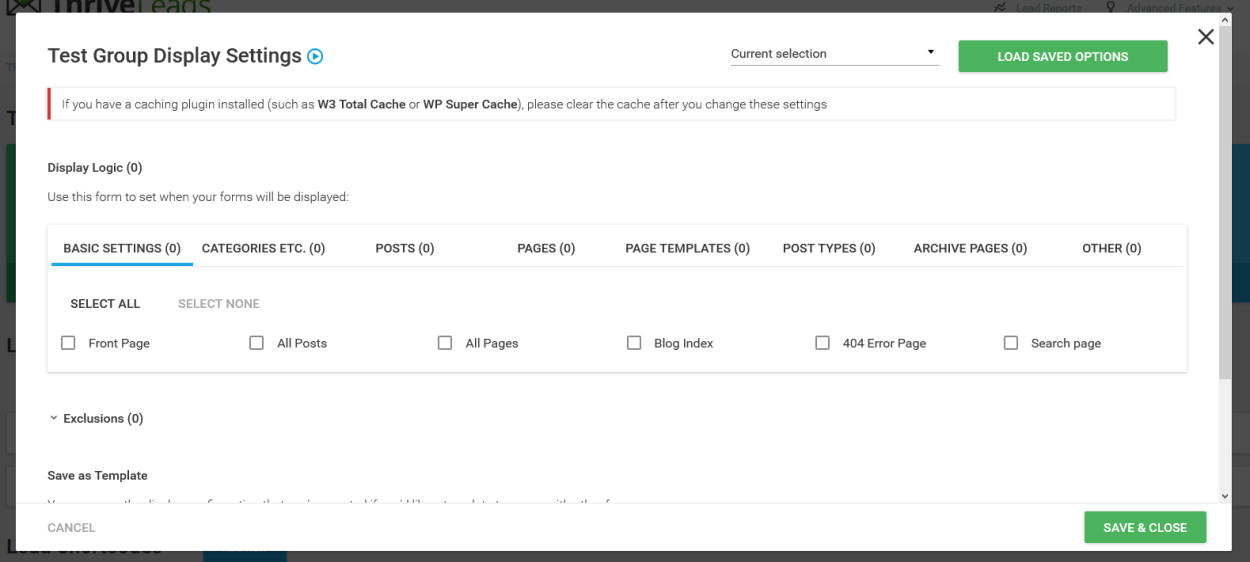
Task: Click the scrollbar down arrow
Action: [x=1225, y=495]
